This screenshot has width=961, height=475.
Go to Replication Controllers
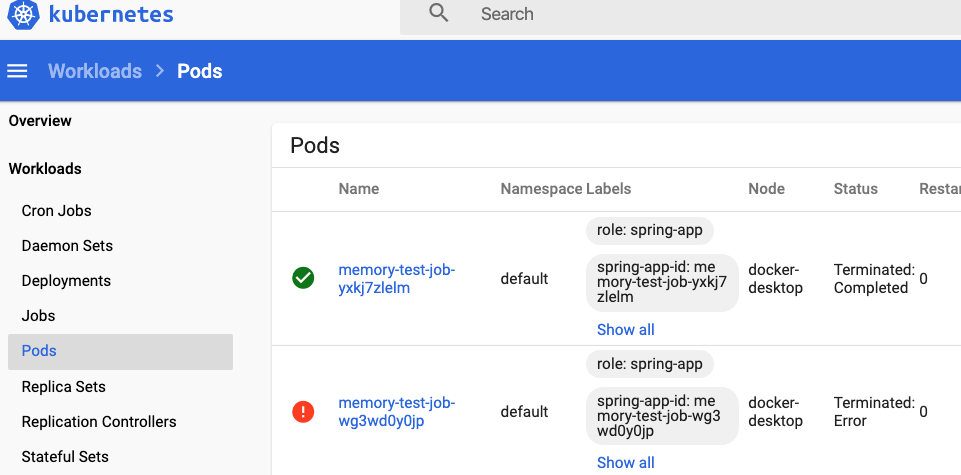click(x=99, y=422)
